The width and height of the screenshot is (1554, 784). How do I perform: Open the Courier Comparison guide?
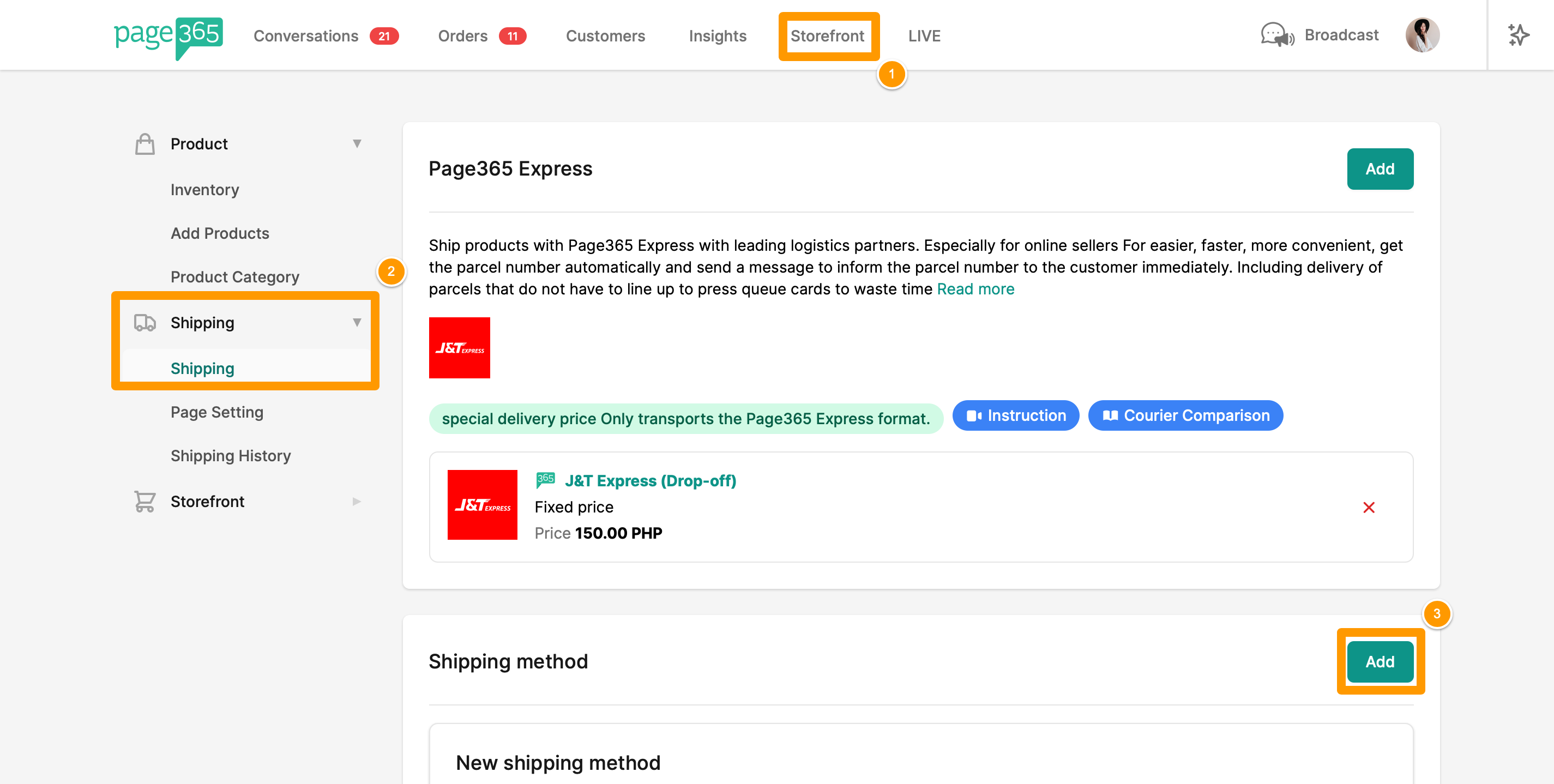tap(1185, 416)
